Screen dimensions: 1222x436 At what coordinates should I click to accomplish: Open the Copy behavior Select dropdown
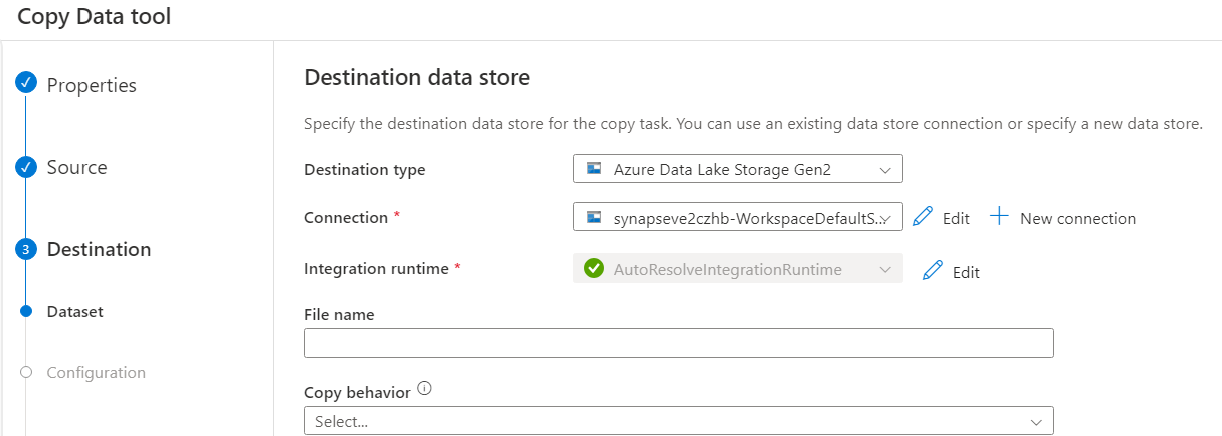pyautogui.click(x=679, y=421)
